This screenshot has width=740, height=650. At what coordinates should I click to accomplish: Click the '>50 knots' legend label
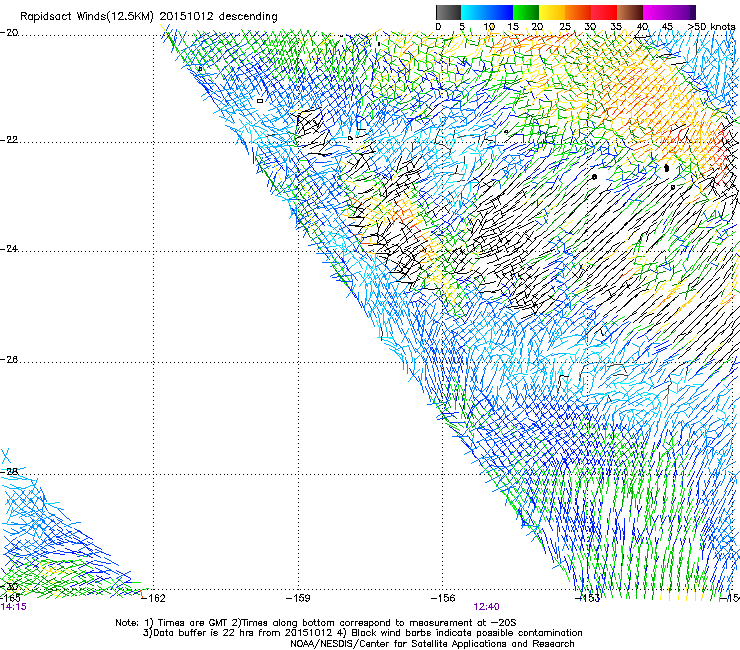(711, 27)
